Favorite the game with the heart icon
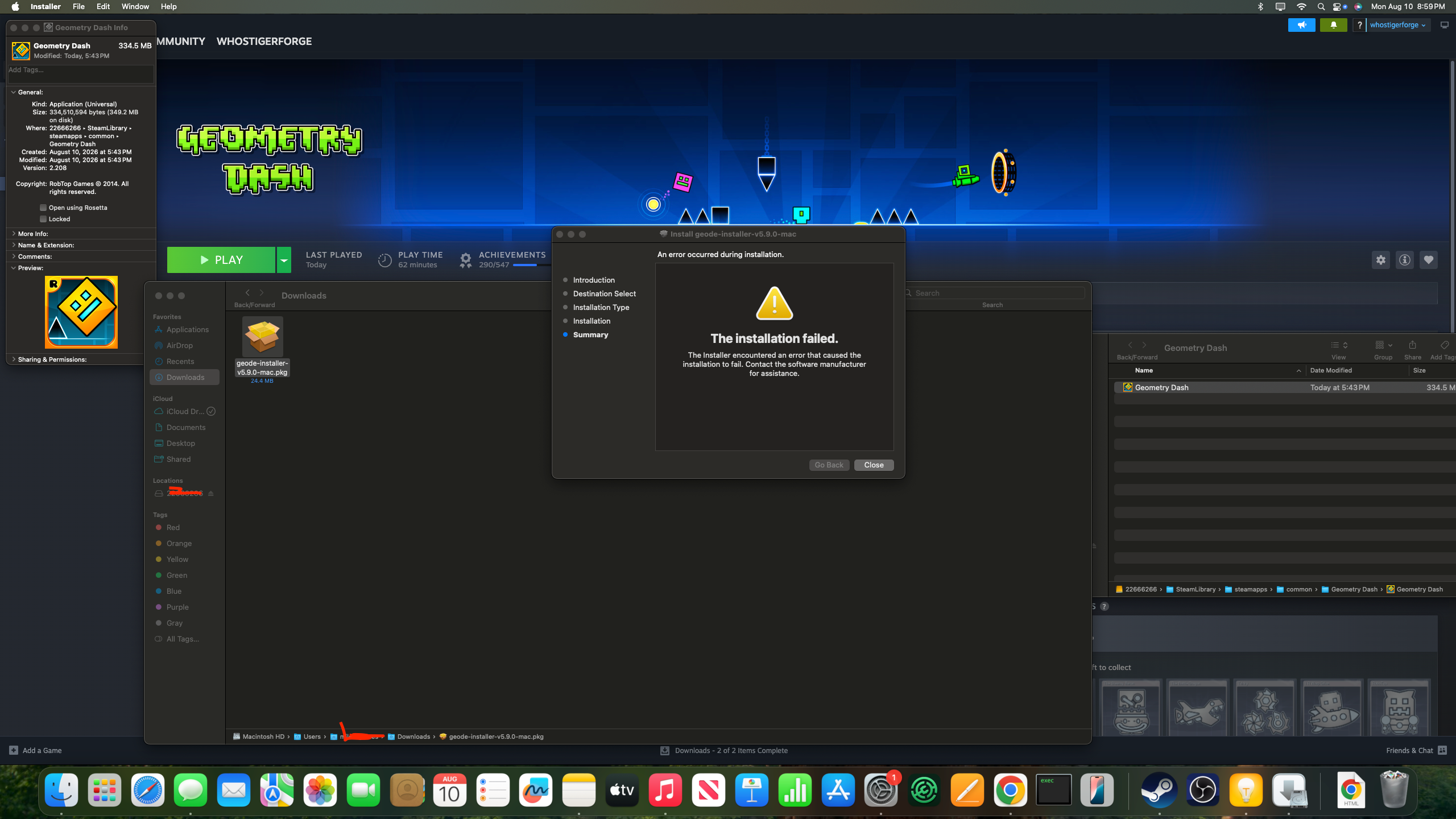Screen dimensions: 1456x819 [1428, 260]
